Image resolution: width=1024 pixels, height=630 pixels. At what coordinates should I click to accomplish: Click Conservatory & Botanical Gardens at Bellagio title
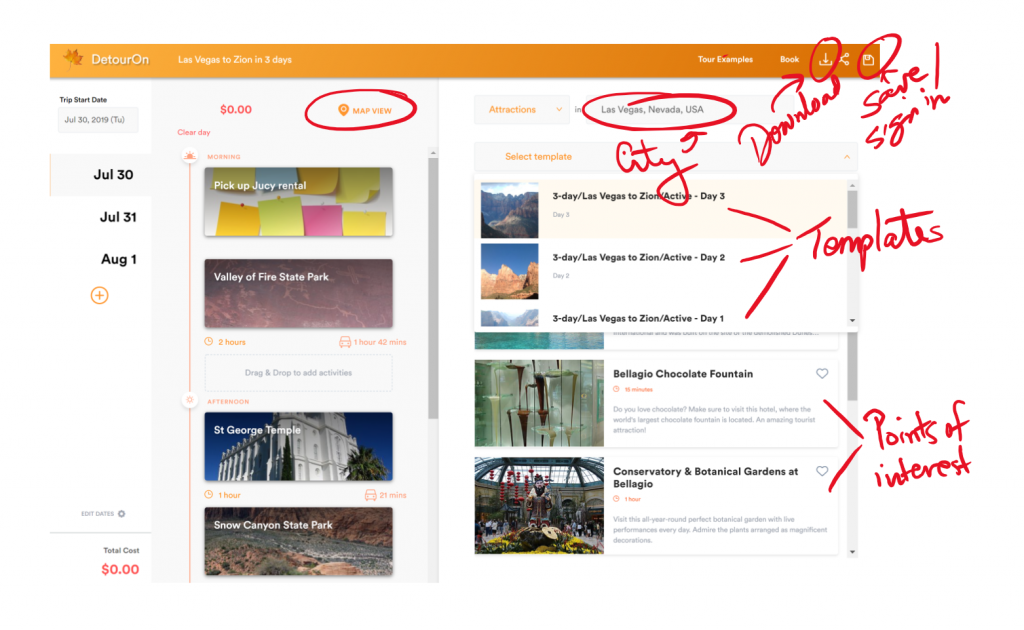coord(705,477)
